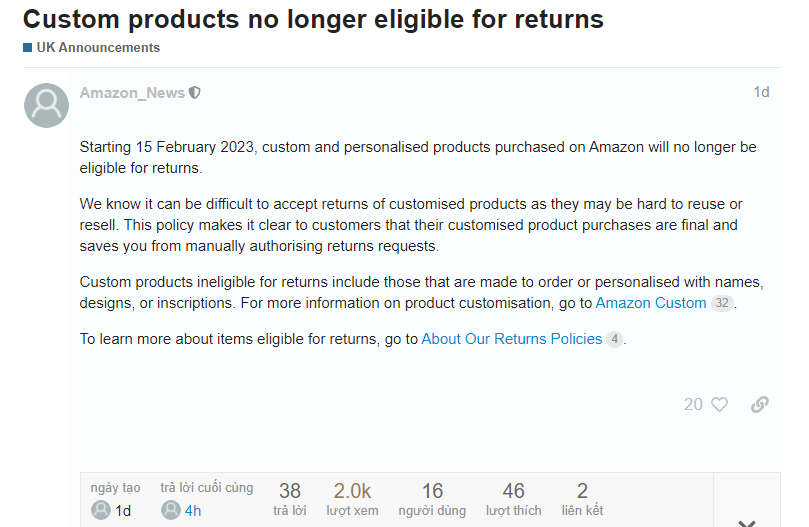Click the 4 click-count badge
The width and height of the screenshot is (809, 527).
coord(614,339)
